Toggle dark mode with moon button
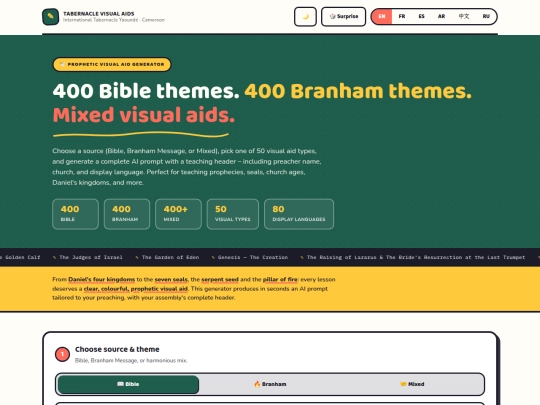Screen dimensions: 540x405 pyautogui.click(x=305, y=17)
